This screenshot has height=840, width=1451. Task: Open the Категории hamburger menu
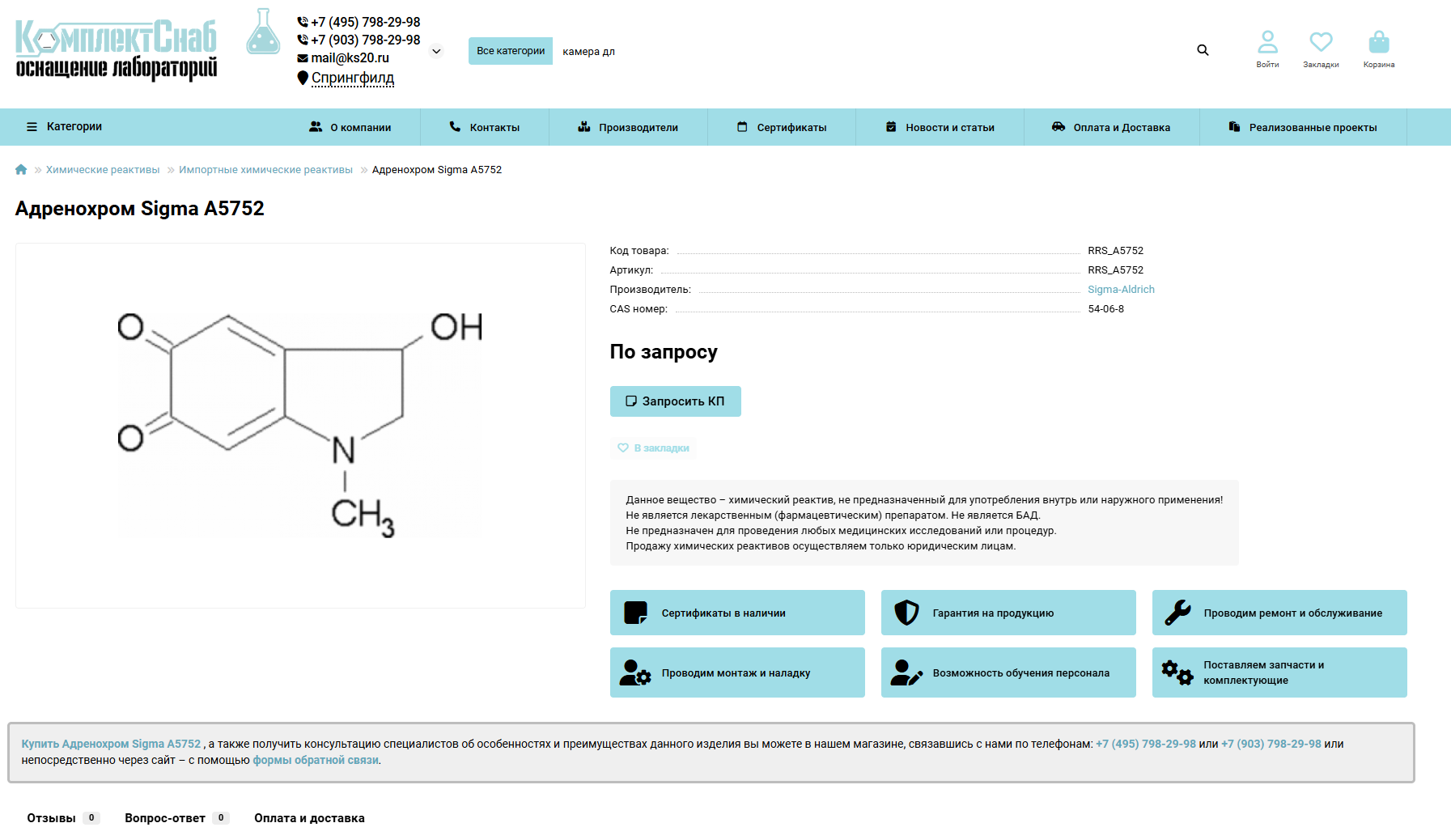65,127
